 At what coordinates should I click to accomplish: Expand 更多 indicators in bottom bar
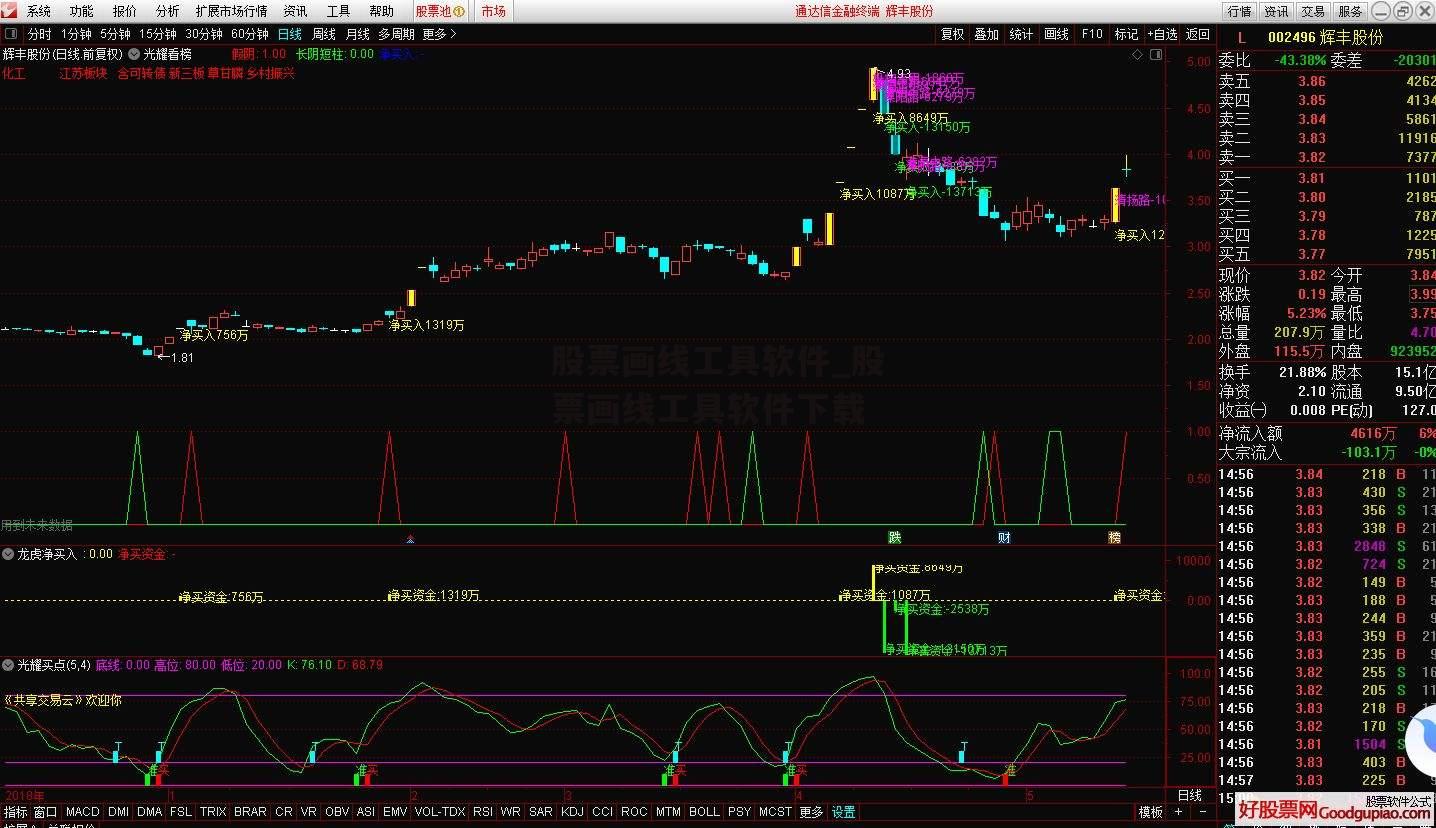(811, 812)
